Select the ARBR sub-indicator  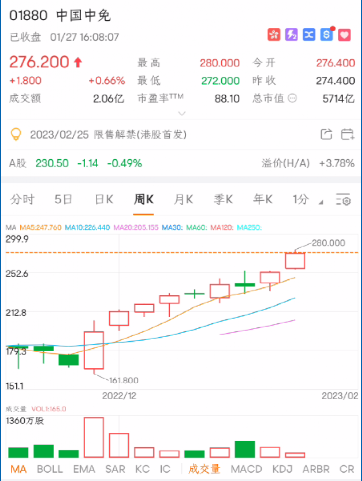316,469
